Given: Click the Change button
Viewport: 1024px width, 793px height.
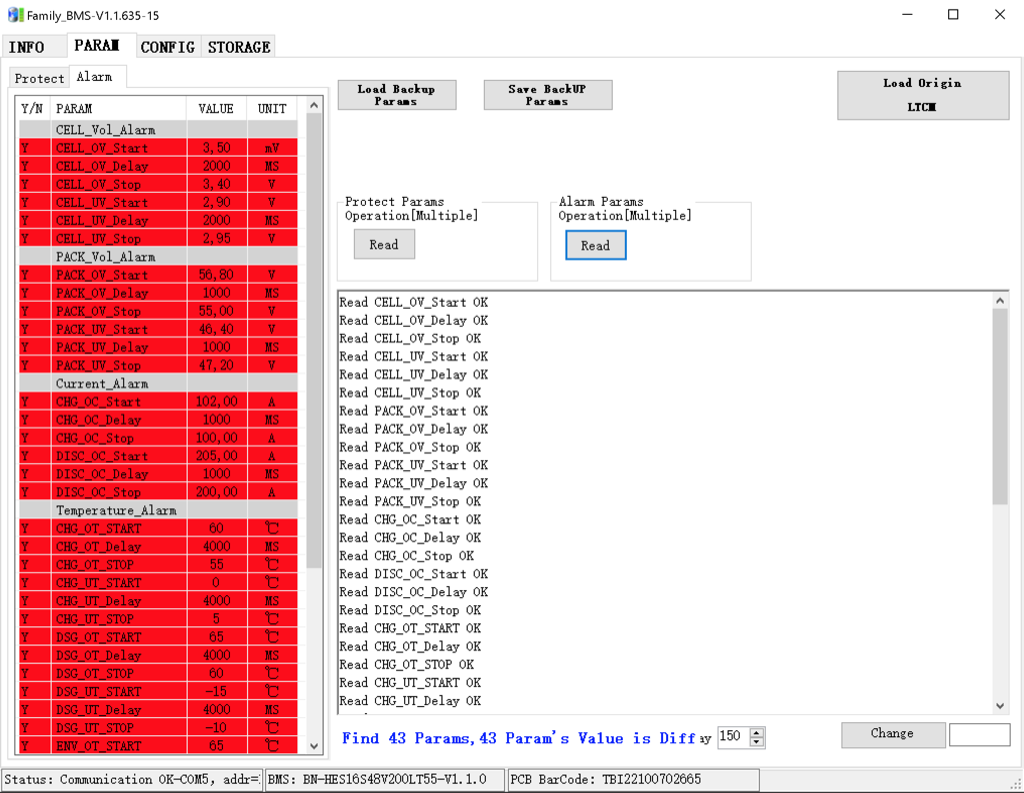Looking at the screenshot, I should click(893, 734).
